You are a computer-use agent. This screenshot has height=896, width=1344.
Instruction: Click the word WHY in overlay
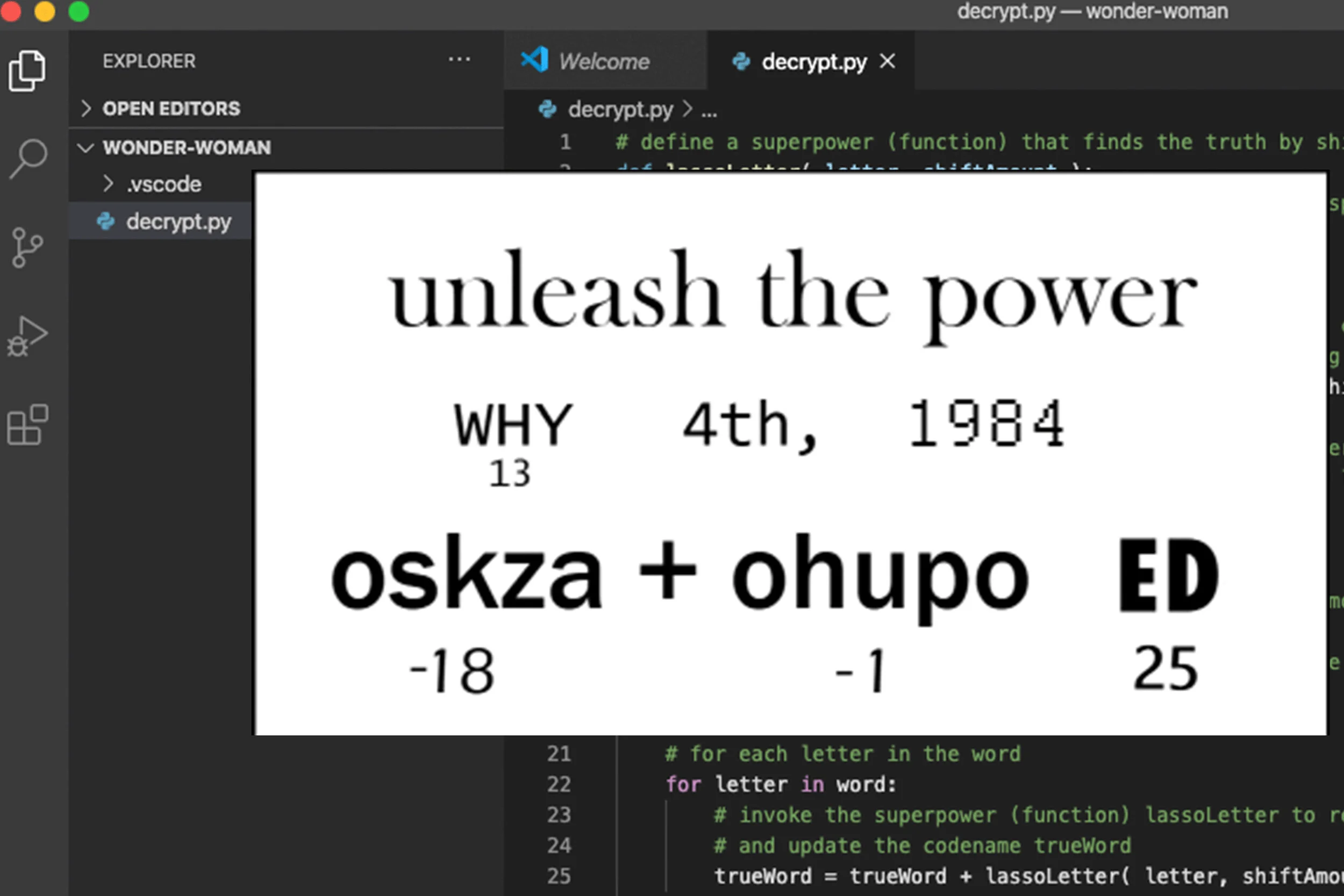(x=512, y=424)
